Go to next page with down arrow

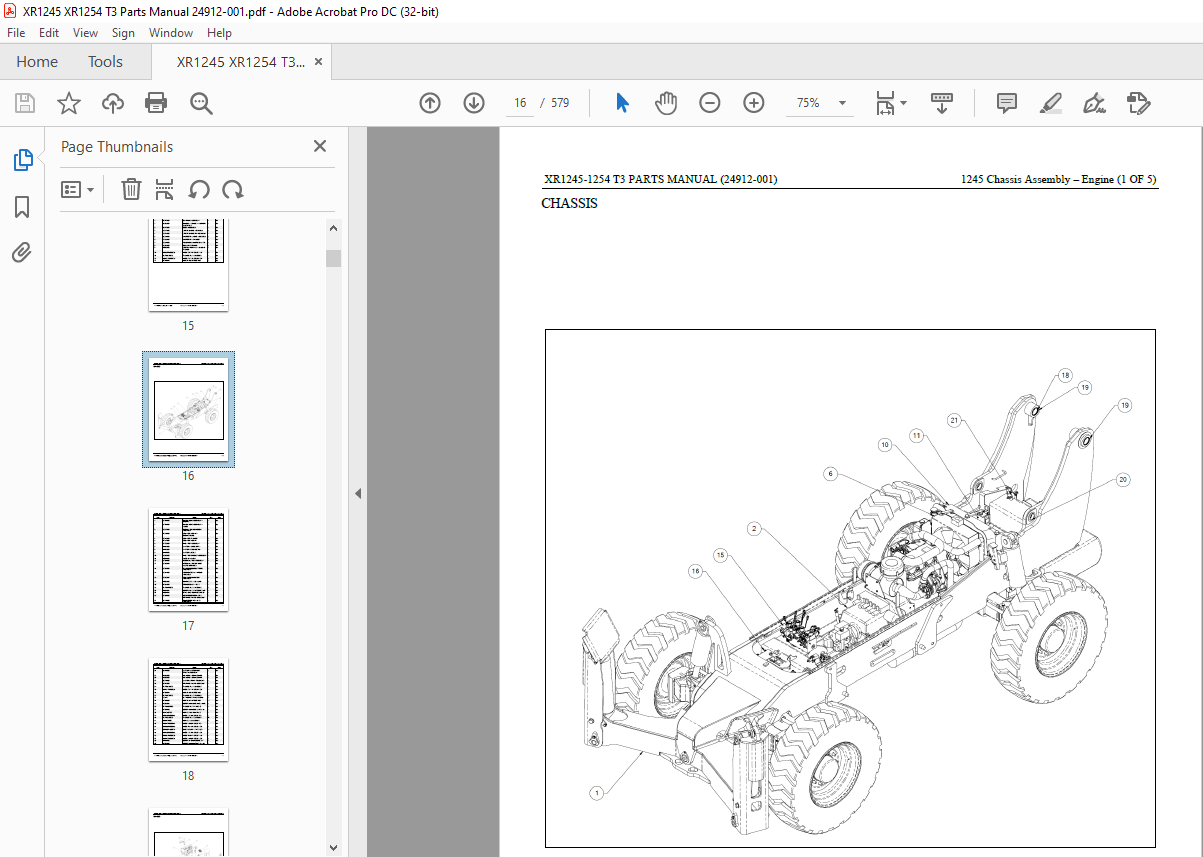[473, 102]
